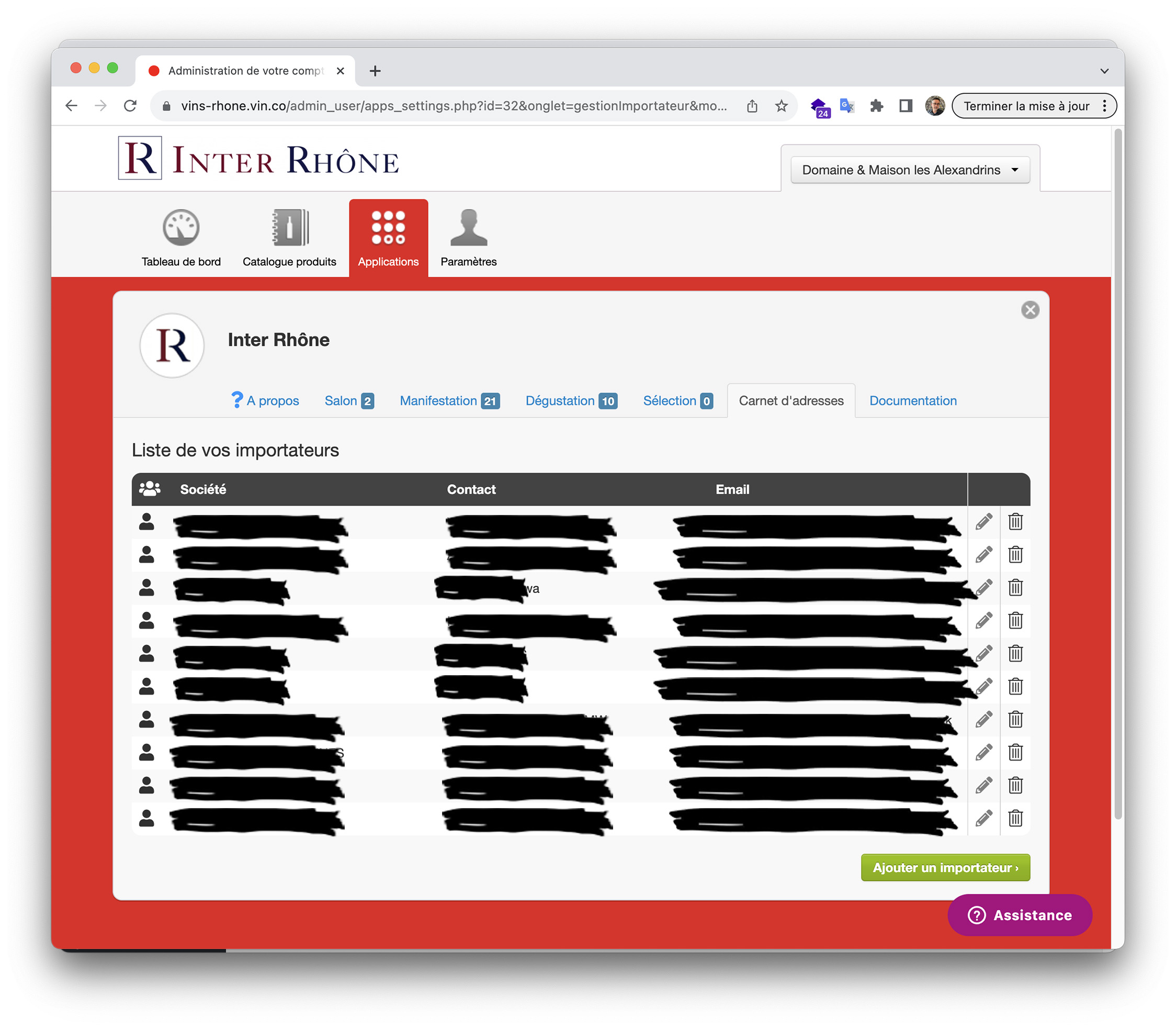Click the Société column header
The image size is (1176, 1030).
point(203,489)
